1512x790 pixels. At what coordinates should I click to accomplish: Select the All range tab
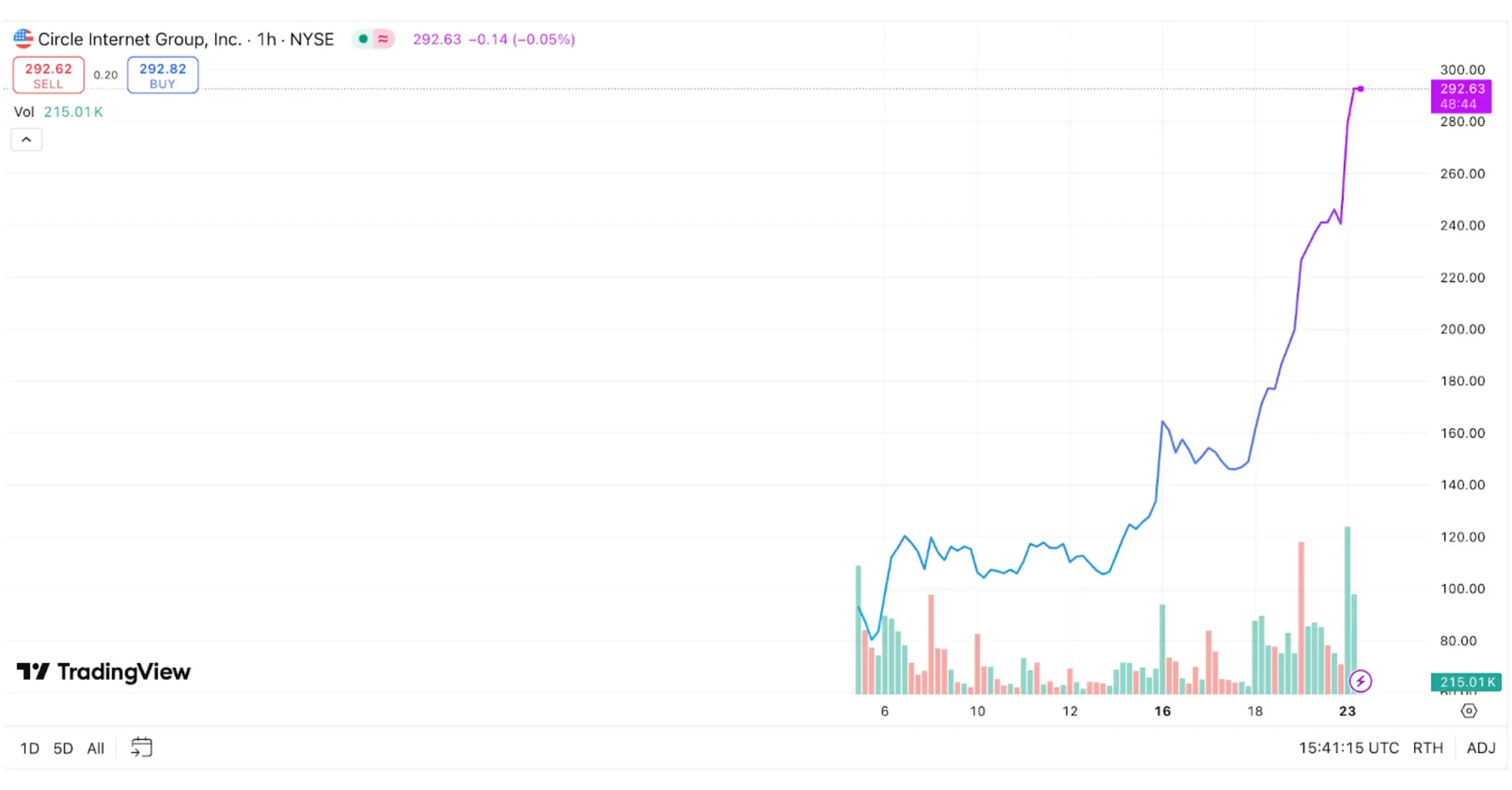pos(95,747)
